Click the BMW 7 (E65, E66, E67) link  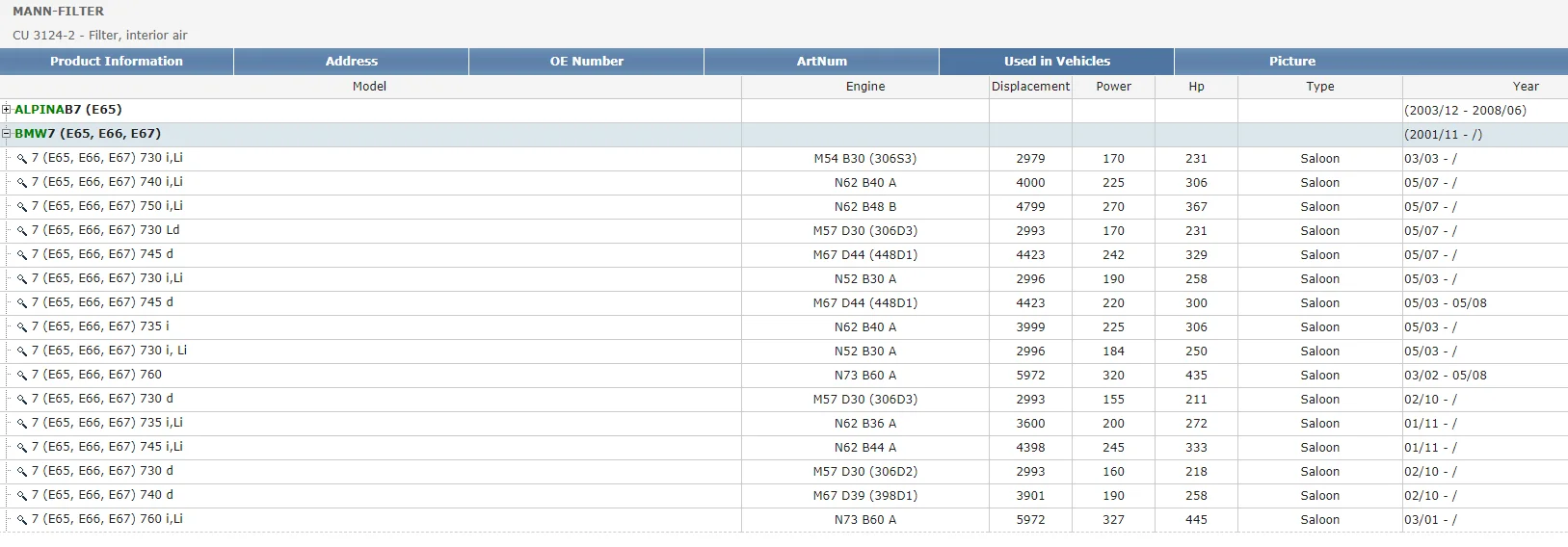coord(88,134)
